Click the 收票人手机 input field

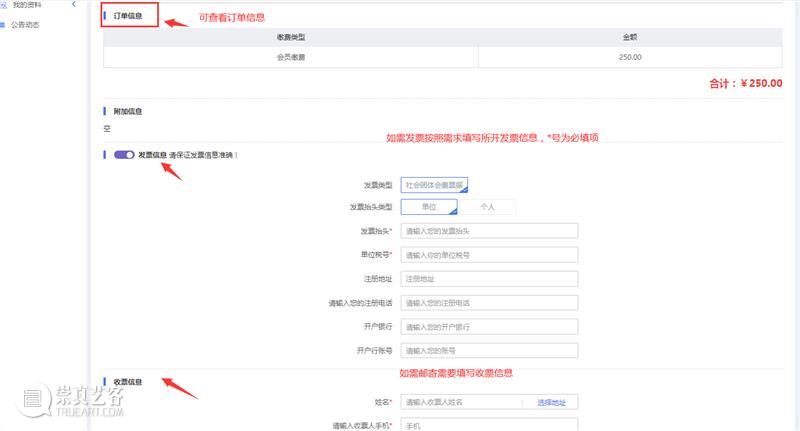click(489, 424)
